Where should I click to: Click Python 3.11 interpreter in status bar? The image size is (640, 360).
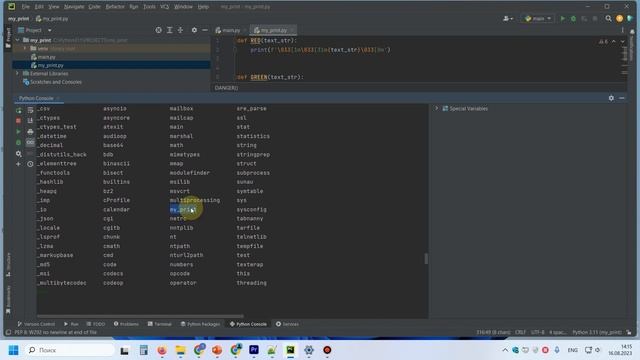pyautogui.click(x=597, y=332)
